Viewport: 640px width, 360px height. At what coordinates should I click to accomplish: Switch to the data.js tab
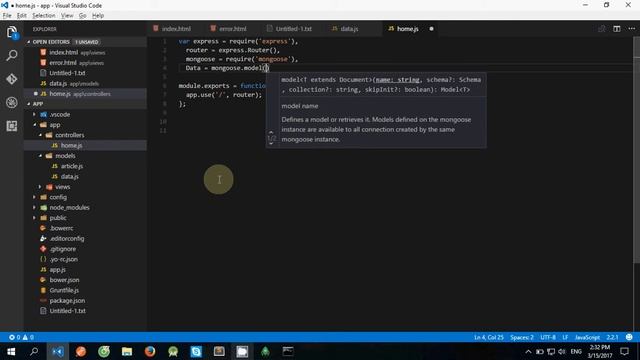[x=349, y=29]
